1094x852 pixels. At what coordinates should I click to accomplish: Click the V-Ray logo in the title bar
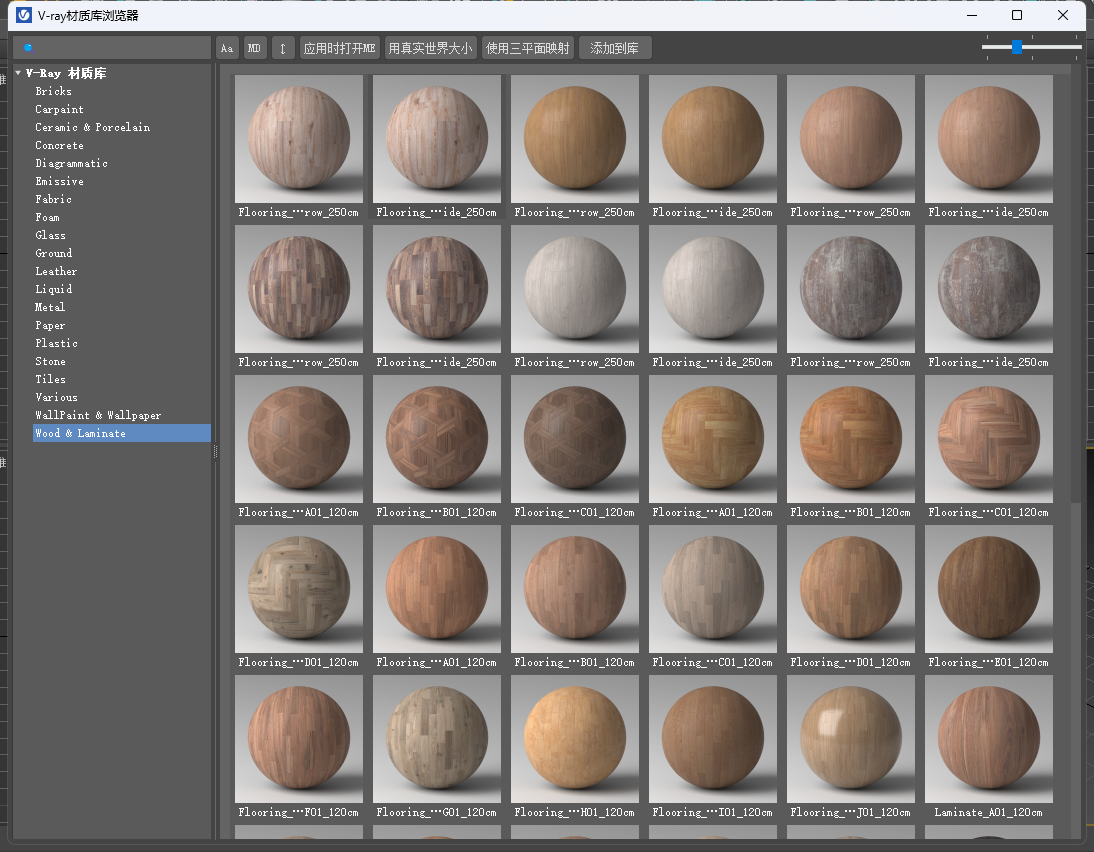23,15
